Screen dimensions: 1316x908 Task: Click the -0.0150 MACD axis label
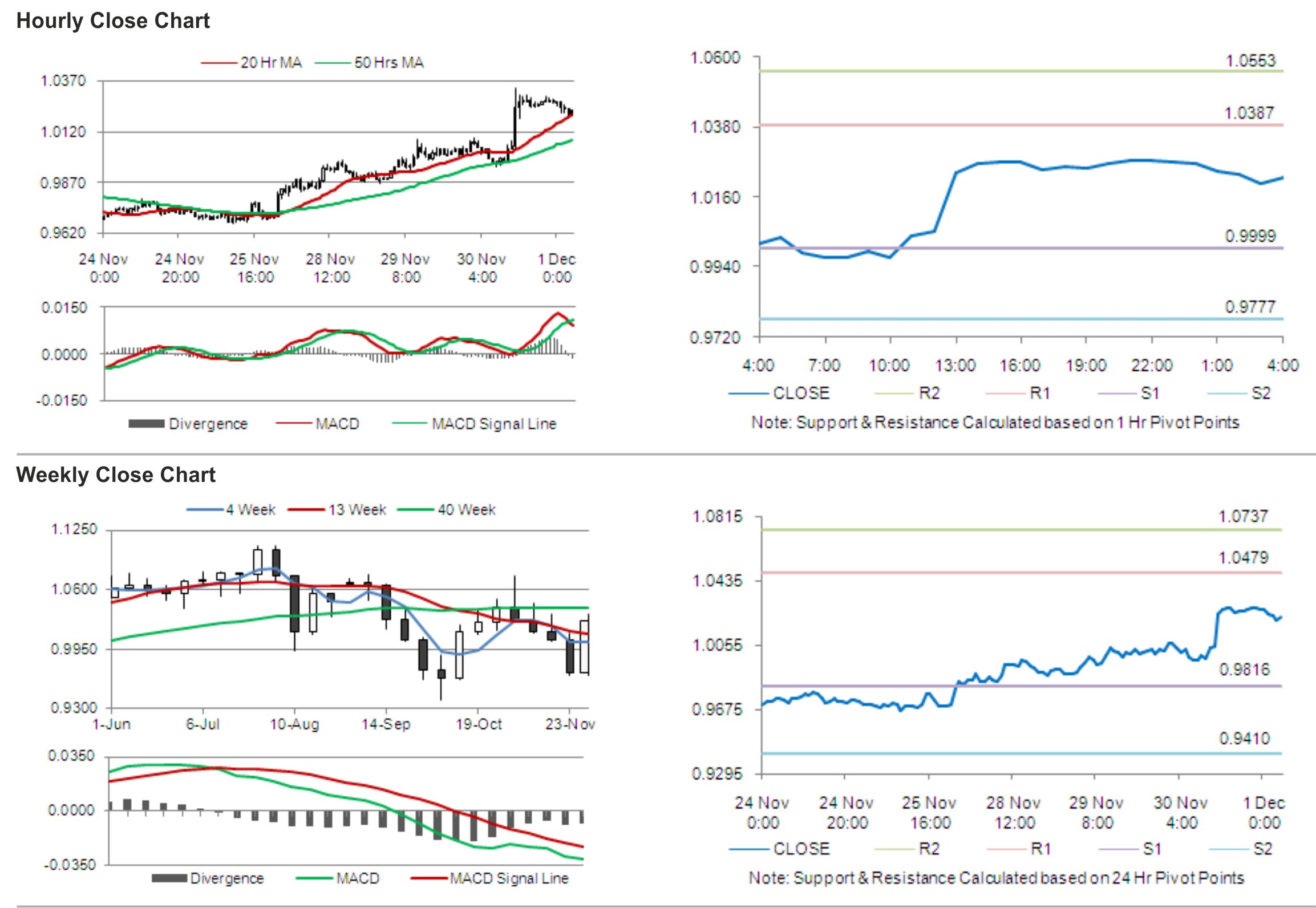pos(62,400)
